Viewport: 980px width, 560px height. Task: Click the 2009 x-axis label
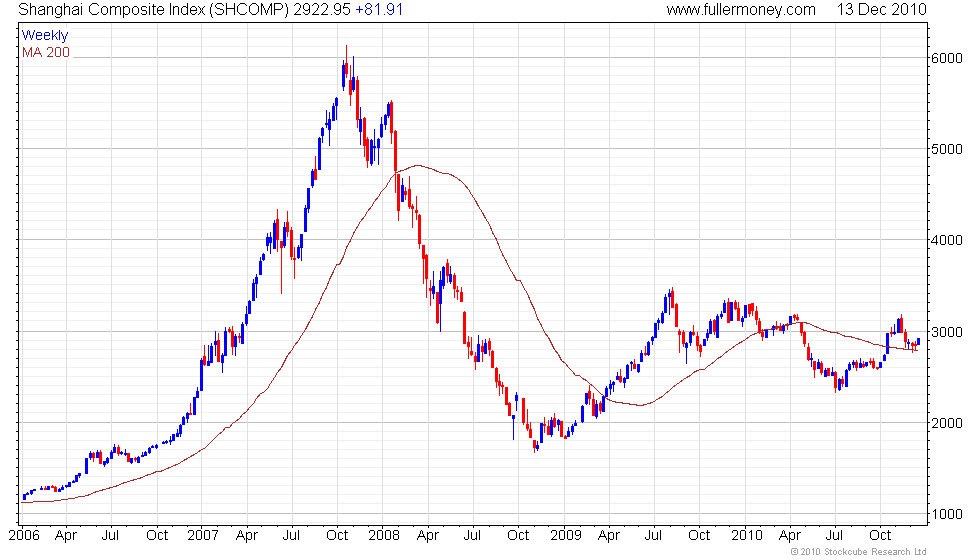click(566, 536)
